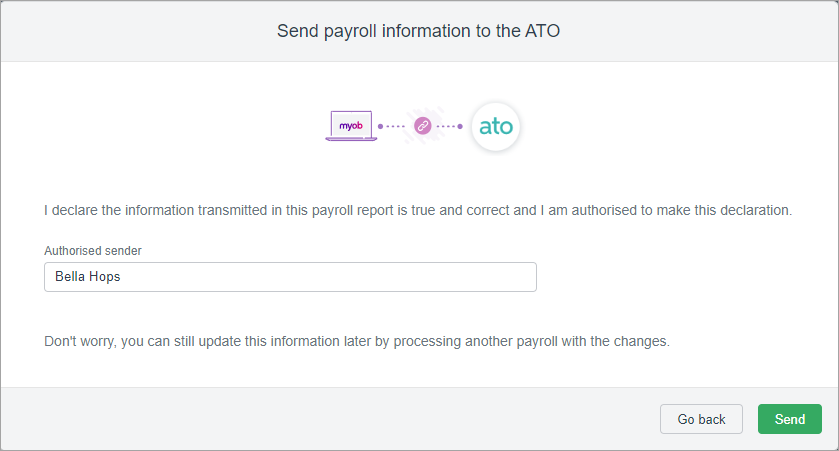
Task: Click the dotted connector beside ATO logo
Action: click(x=450, y=127)
